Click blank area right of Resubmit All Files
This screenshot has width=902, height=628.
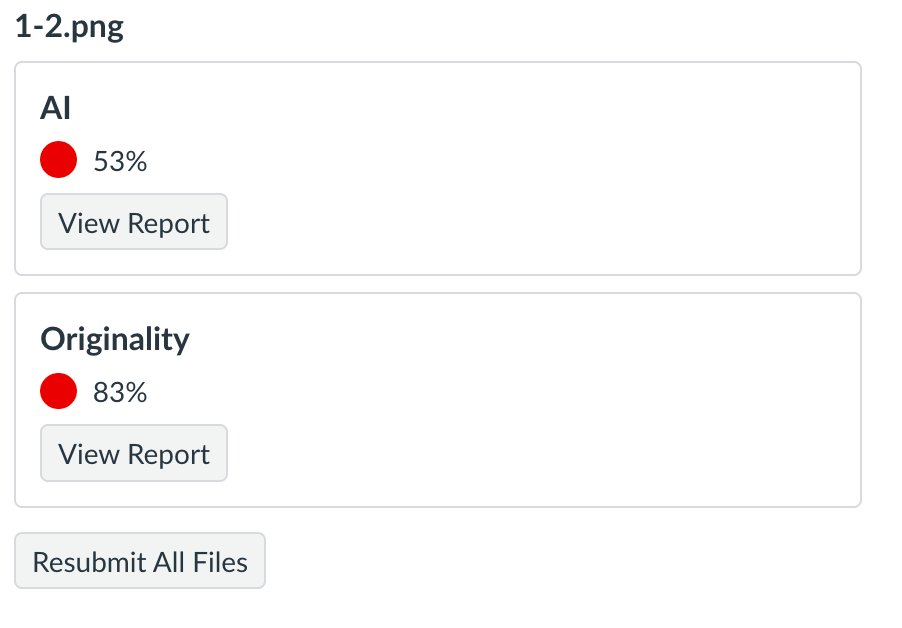[x=560, y=561]
